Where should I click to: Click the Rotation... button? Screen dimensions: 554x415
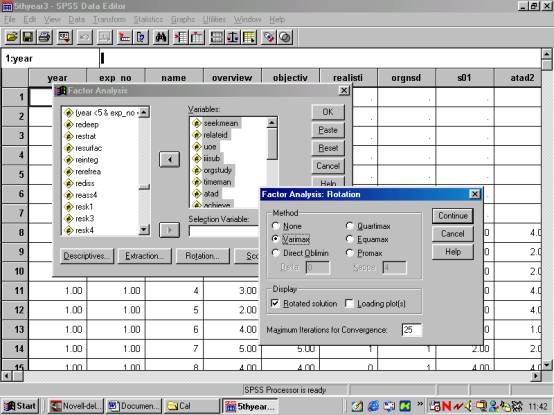point(202,256)
